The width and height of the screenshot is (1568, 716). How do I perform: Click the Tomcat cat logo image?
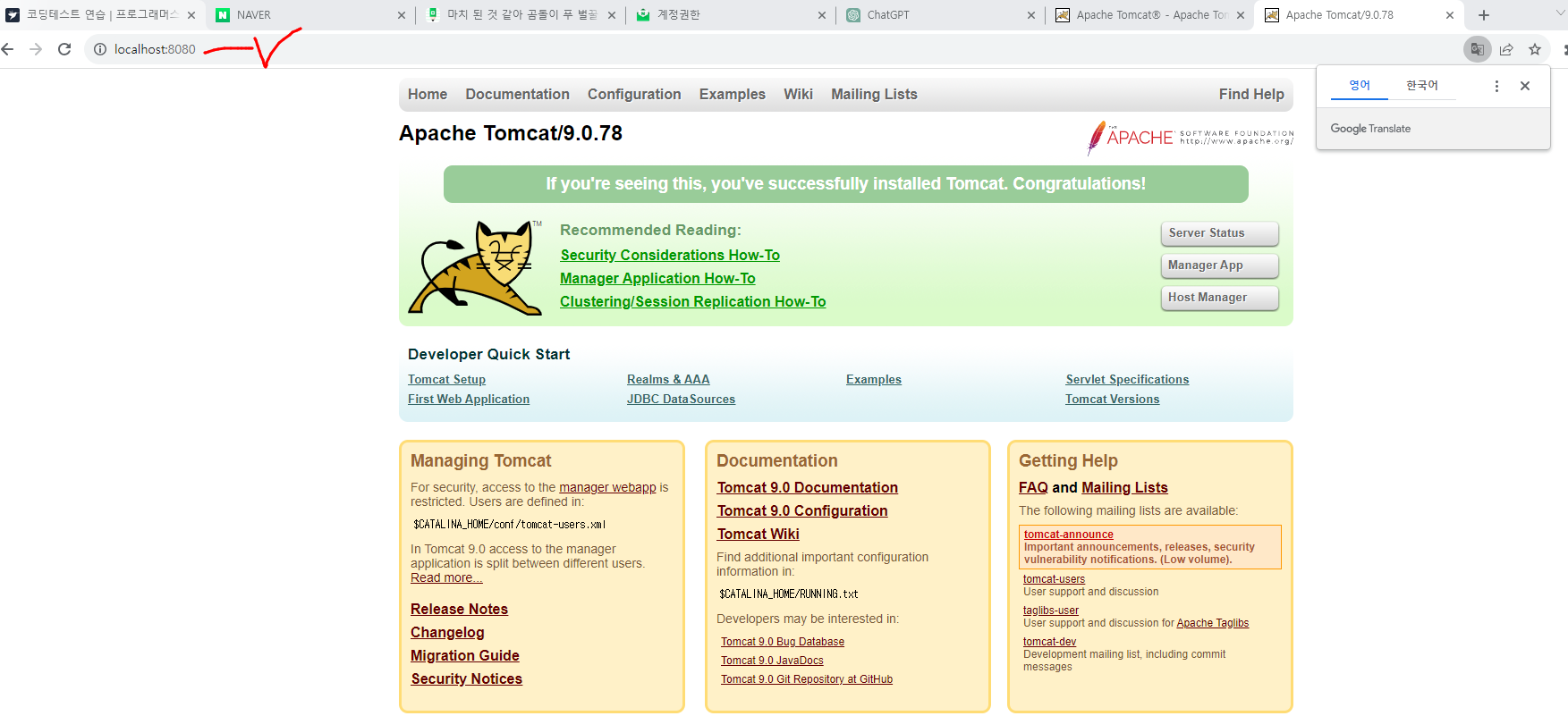pyautogui.click(x=475, y=267)
